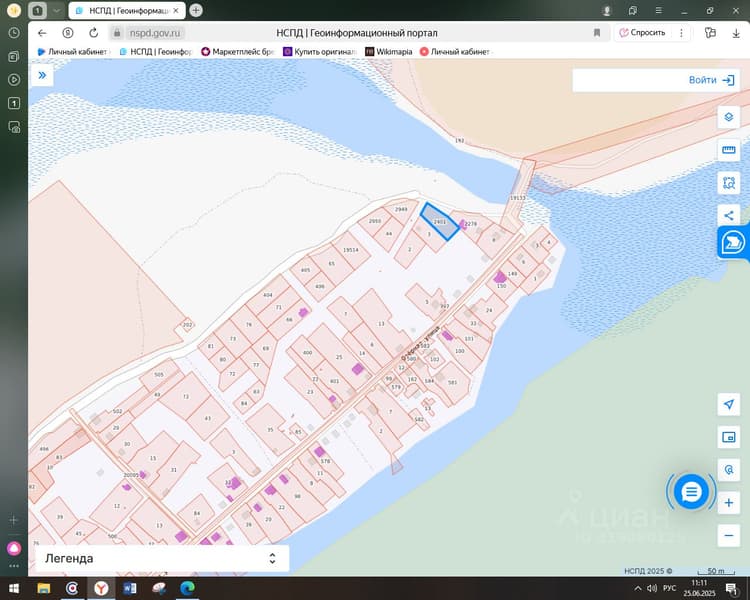Open the chat assistant bubble
Screen dimensions: 750x600
coord(691,491)
